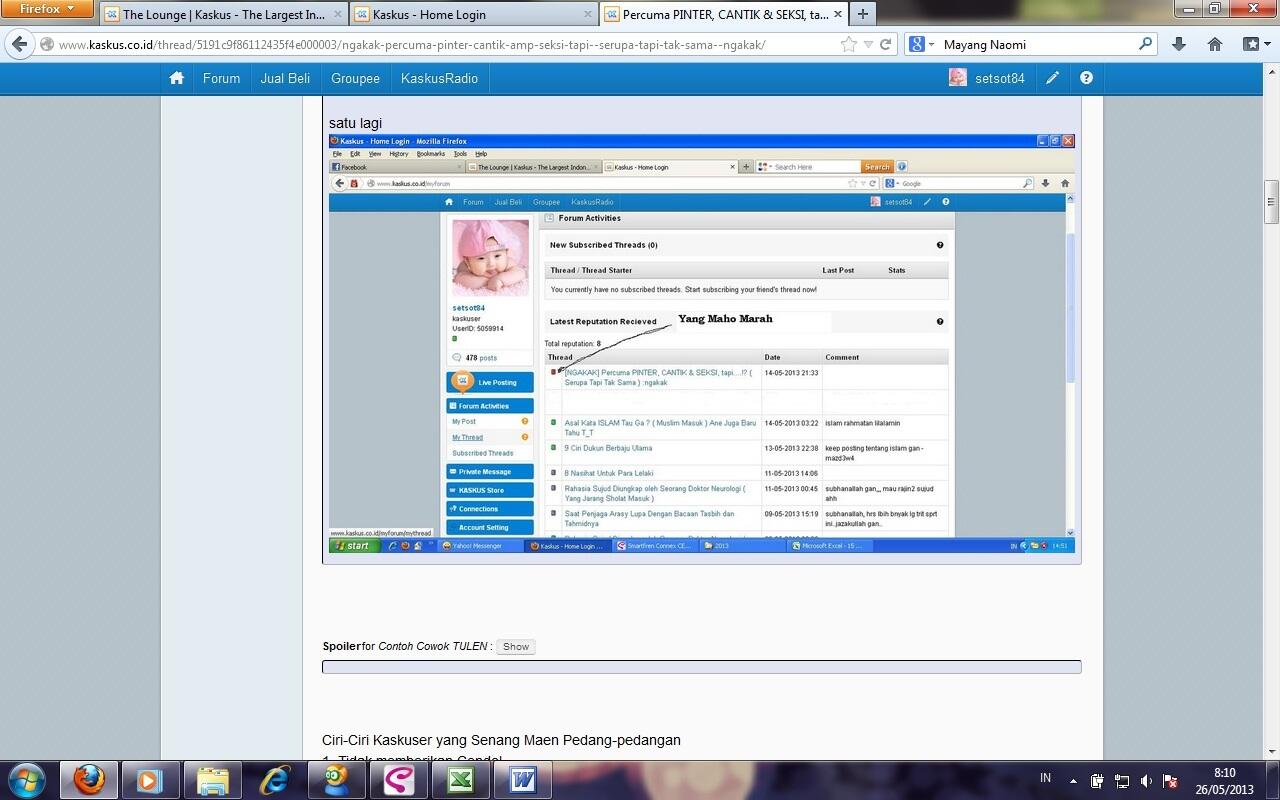Close the Kaskus - Home Login tab
The width and height of the screenshot is (1280, 800).
[x=586, y=15]
